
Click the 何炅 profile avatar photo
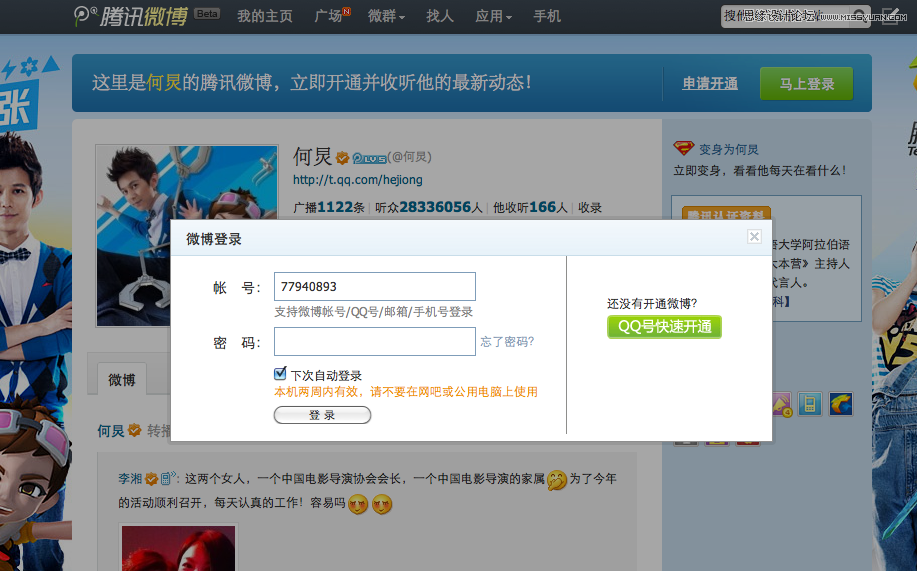tap(187, 236)
